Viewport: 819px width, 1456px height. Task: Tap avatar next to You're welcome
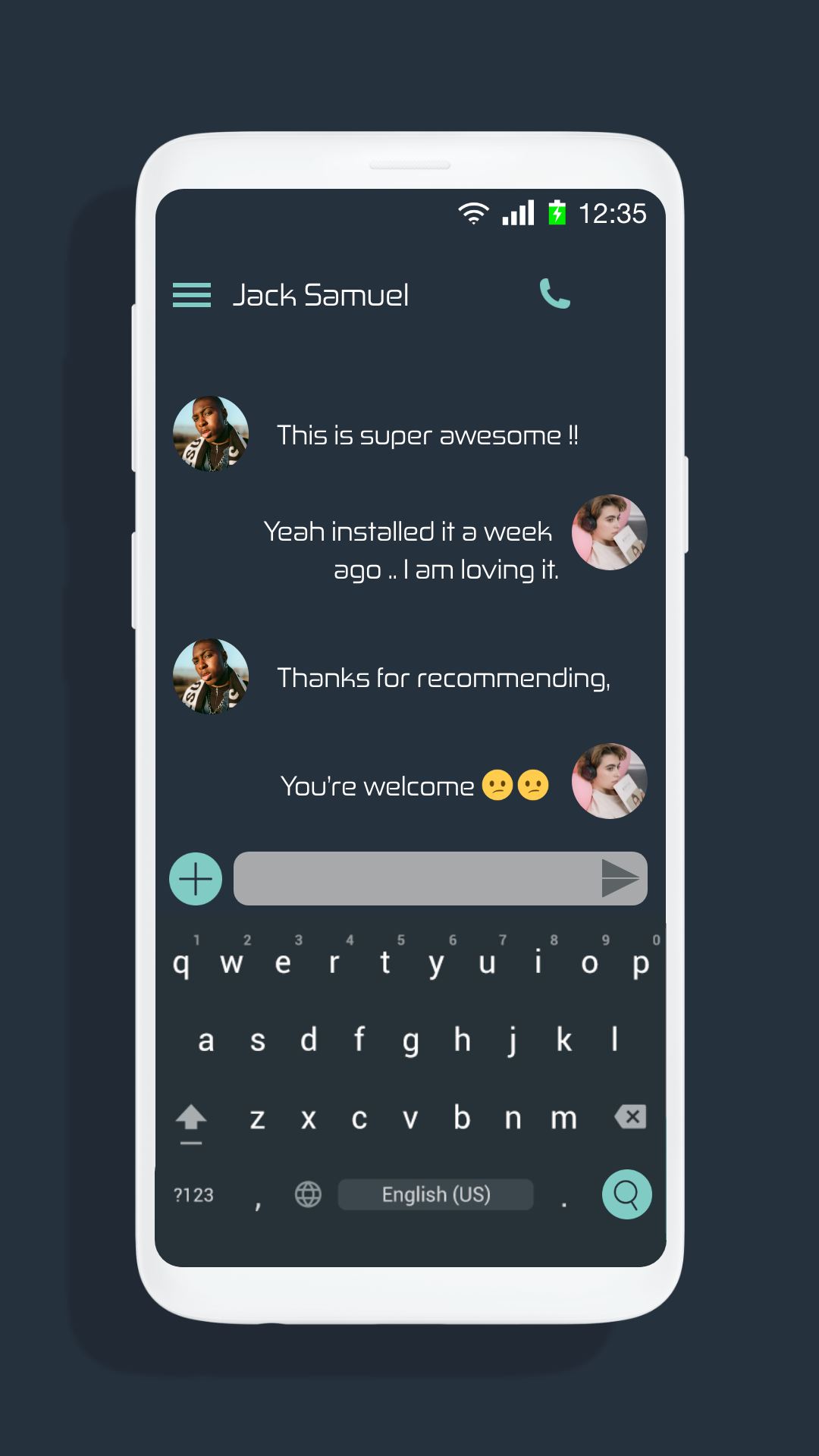click(x=610, y=781)
